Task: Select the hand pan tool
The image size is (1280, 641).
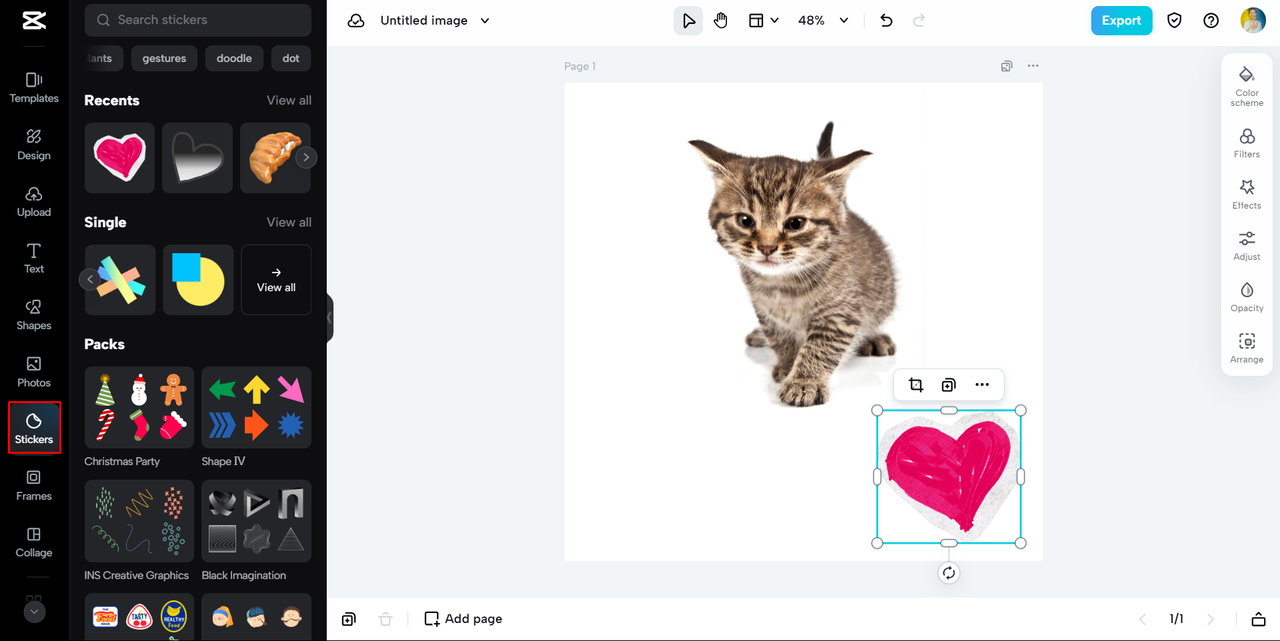Action: click(721, 20)
